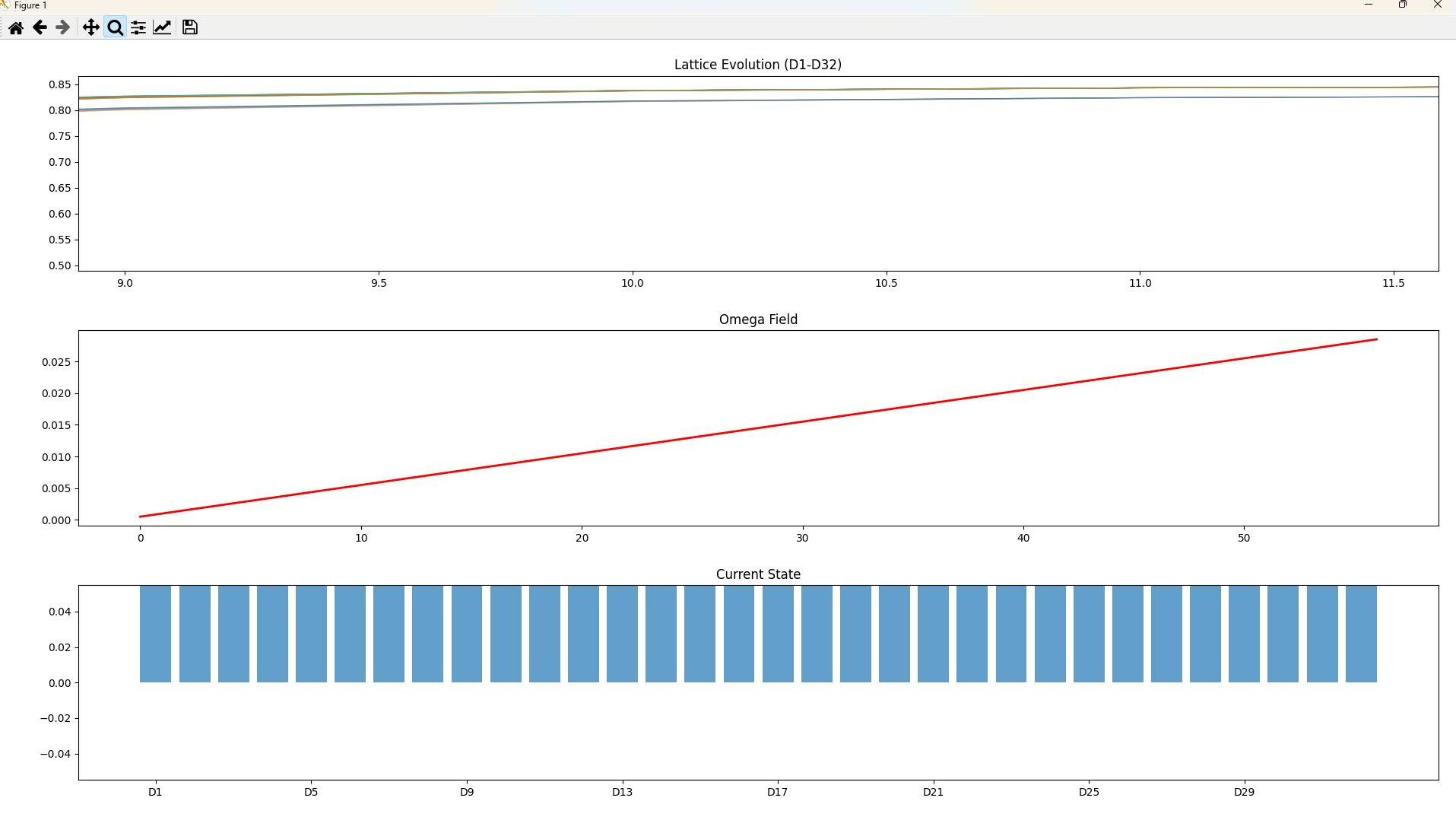This screenshot has height=817, width=1456.
Task: Click the Lattice Evolution (D1-D32) plot title
Action: (x=757, y=65)
